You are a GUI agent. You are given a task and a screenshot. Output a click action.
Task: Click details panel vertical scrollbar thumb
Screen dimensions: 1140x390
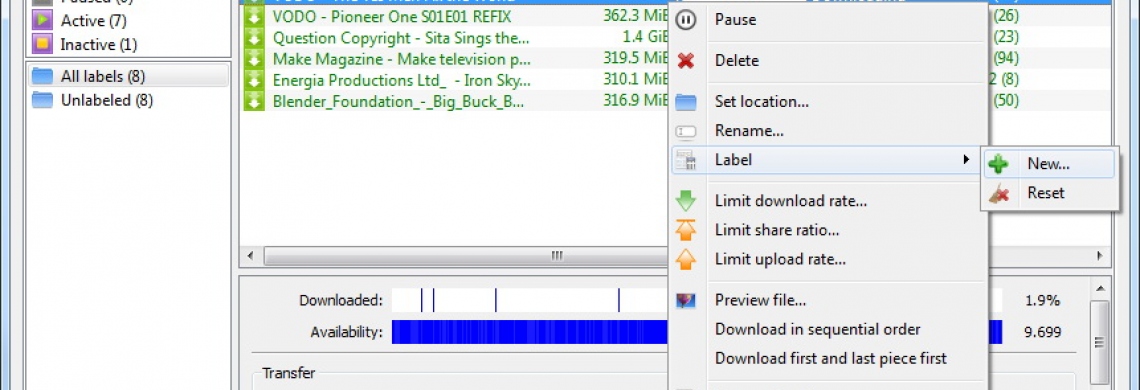coord(1100,343)
